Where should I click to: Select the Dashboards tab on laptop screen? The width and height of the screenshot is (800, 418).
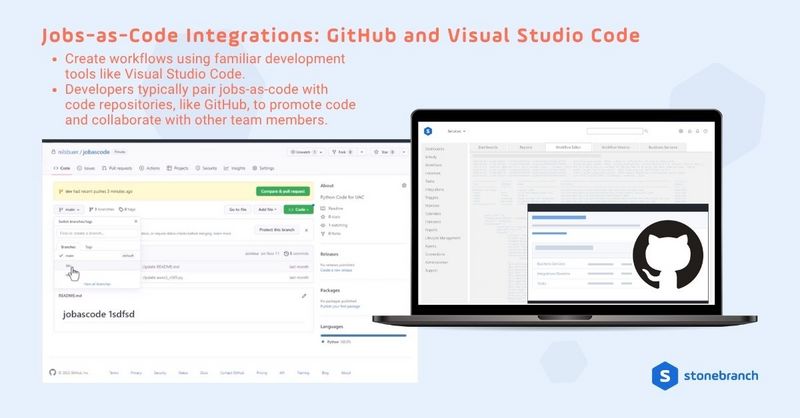point(488,147)
